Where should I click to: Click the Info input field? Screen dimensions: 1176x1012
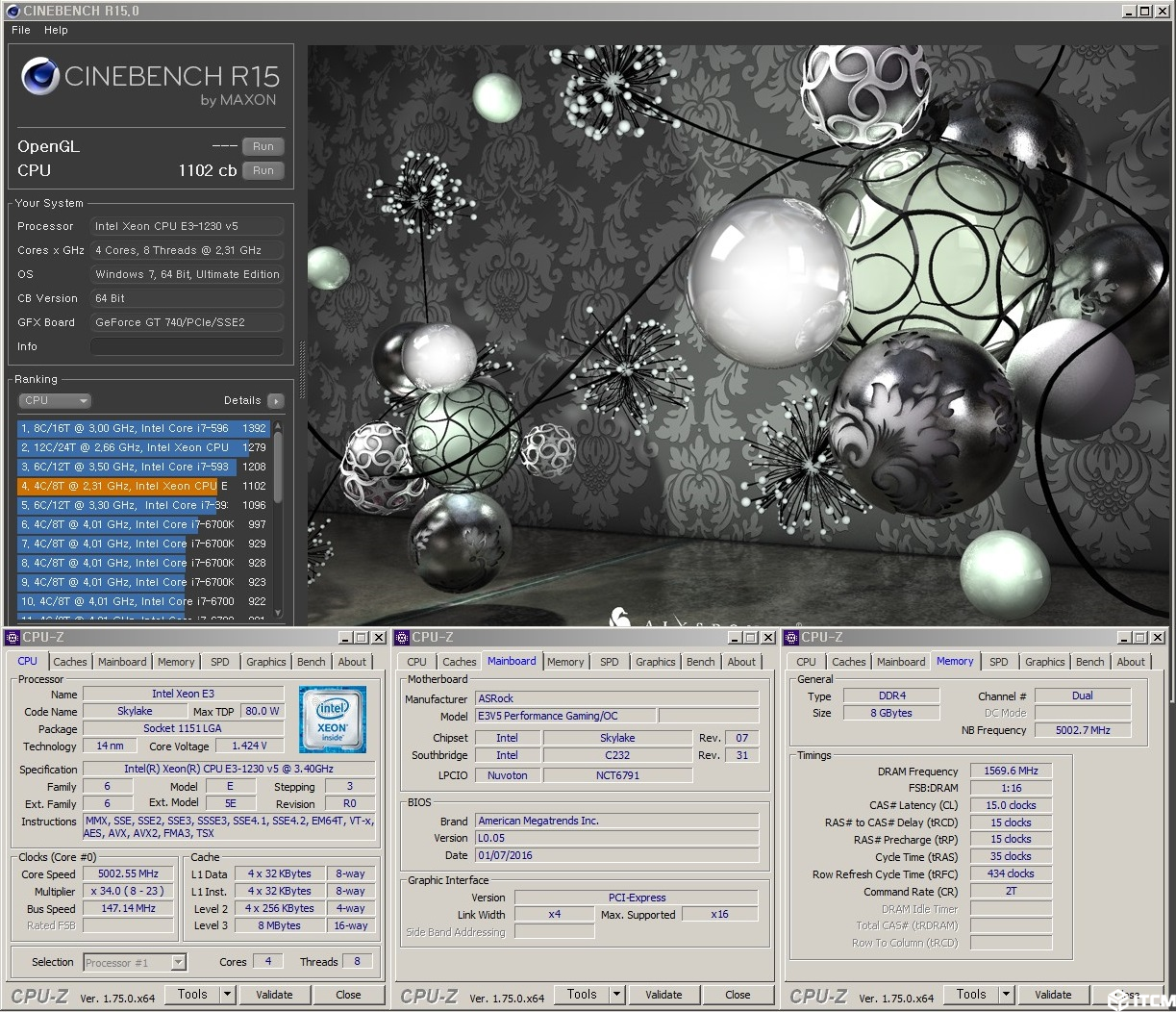[187, 346]
